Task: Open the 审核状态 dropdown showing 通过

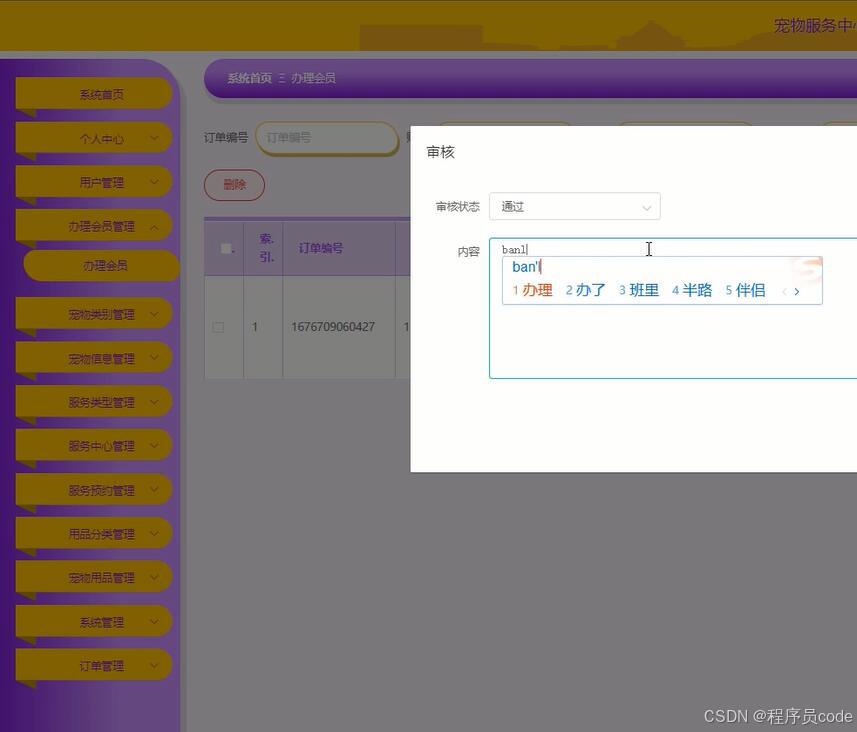Action: coord(574,206)
